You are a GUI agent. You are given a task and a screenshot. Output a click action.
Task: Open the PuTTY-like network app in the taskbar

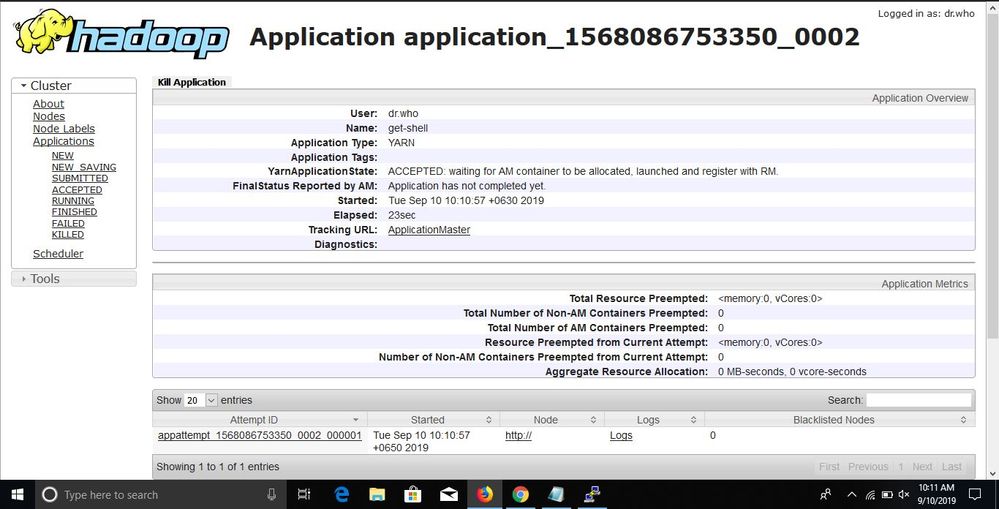point(592,494)
